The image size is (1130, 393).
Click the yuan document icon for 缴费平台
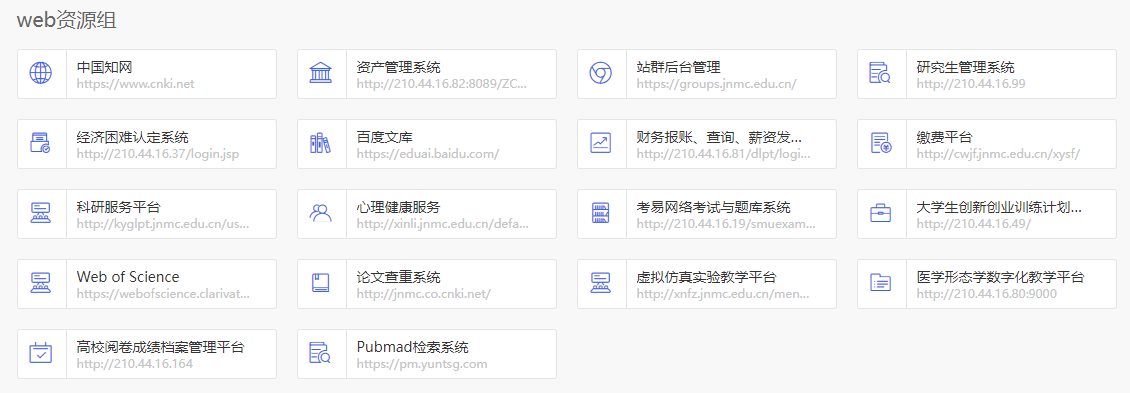pos(880,143)
